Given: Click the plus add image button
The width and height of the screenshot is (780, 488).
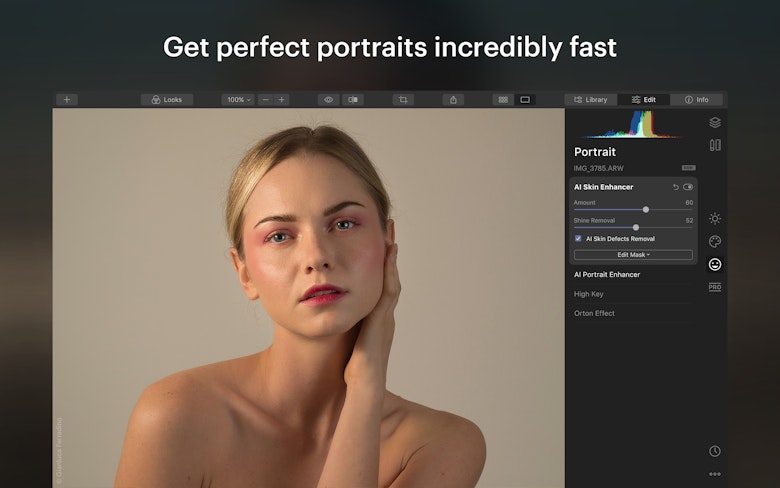Looking at the screenshot, I should (x=67, y=99).
